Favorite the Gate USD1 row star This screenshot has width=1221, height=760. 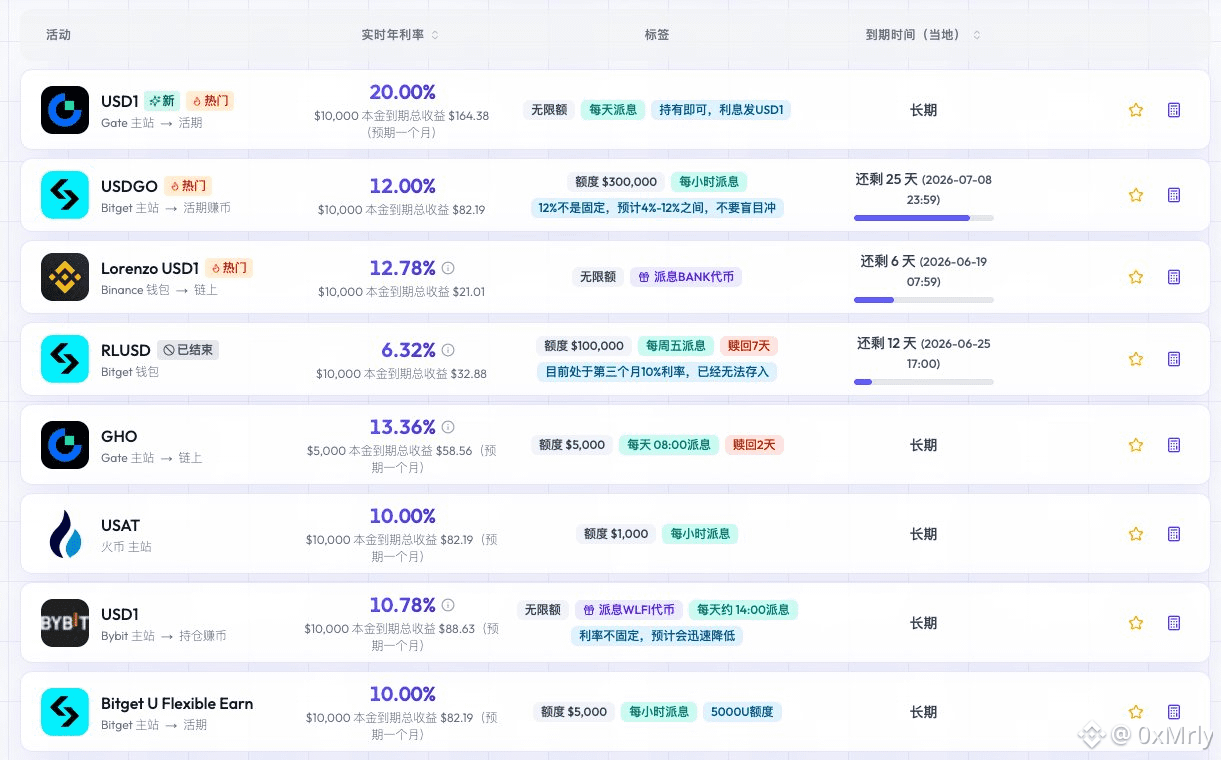point(1135,110)
